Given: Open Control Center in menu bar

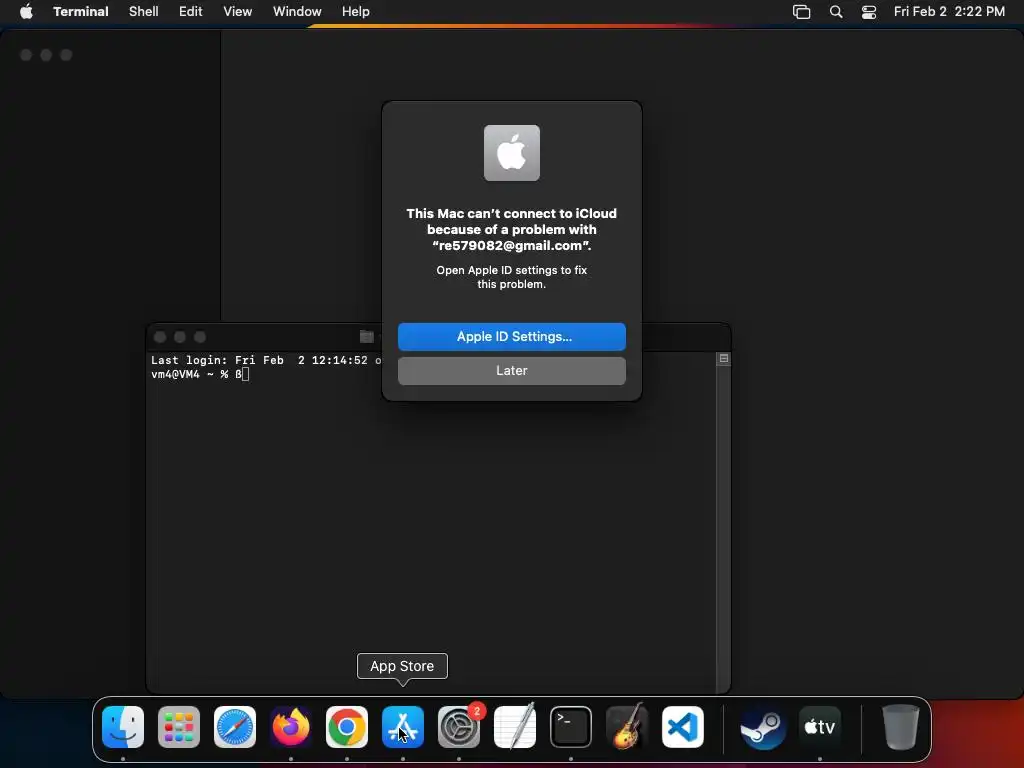Looking at the screenshot, I should coord(869,12).
